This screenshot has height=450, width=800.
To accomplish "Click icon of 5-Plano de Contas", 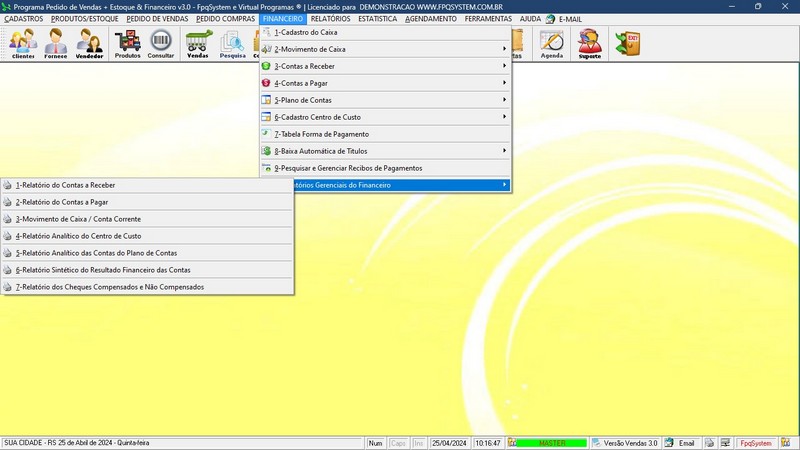I will (266, 99).
